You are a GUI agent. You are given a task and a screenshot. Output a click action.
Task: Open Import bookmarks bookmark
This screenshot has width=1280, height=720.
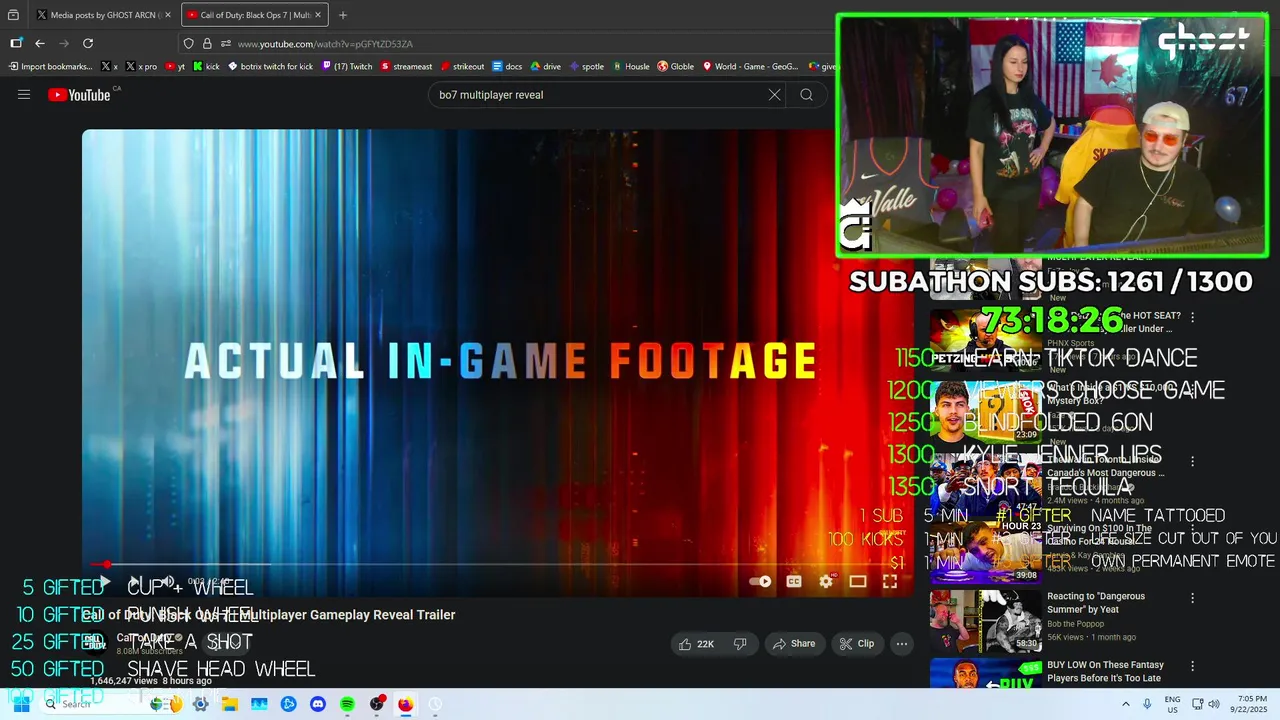(x=50, y=67)
